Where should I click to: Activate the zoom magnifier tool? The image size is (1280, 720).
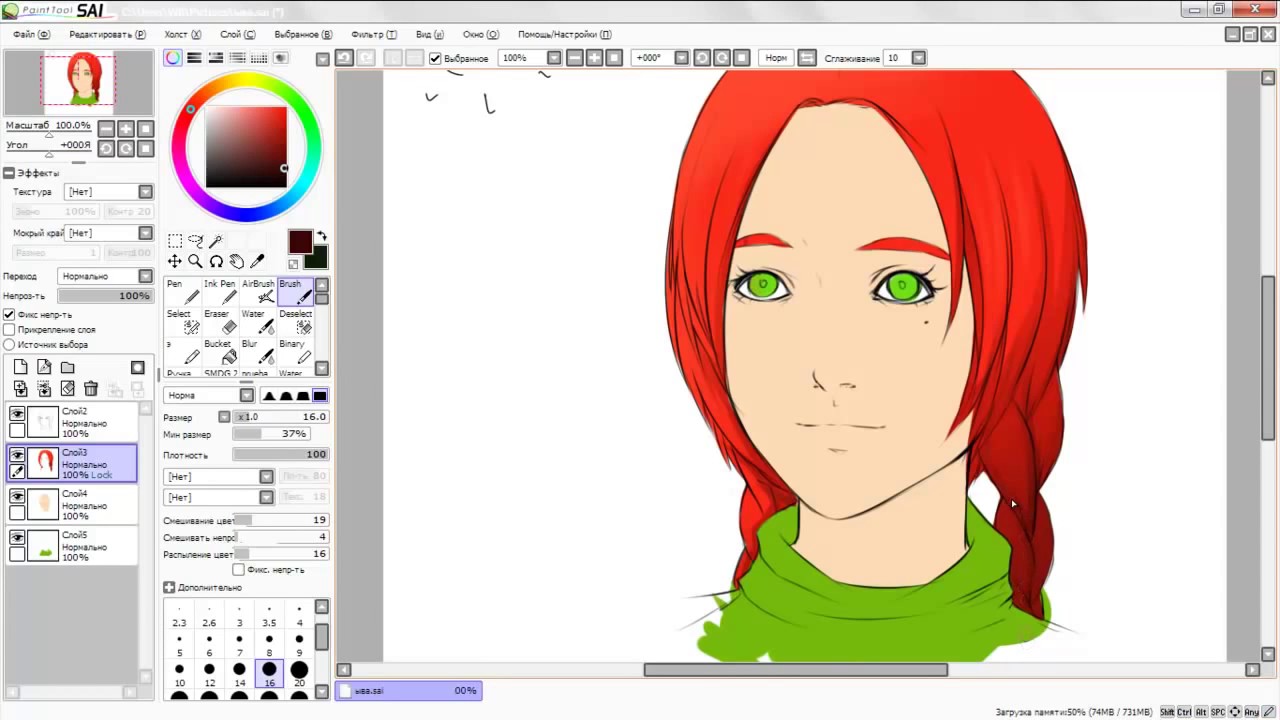click(x=195, y=261)
